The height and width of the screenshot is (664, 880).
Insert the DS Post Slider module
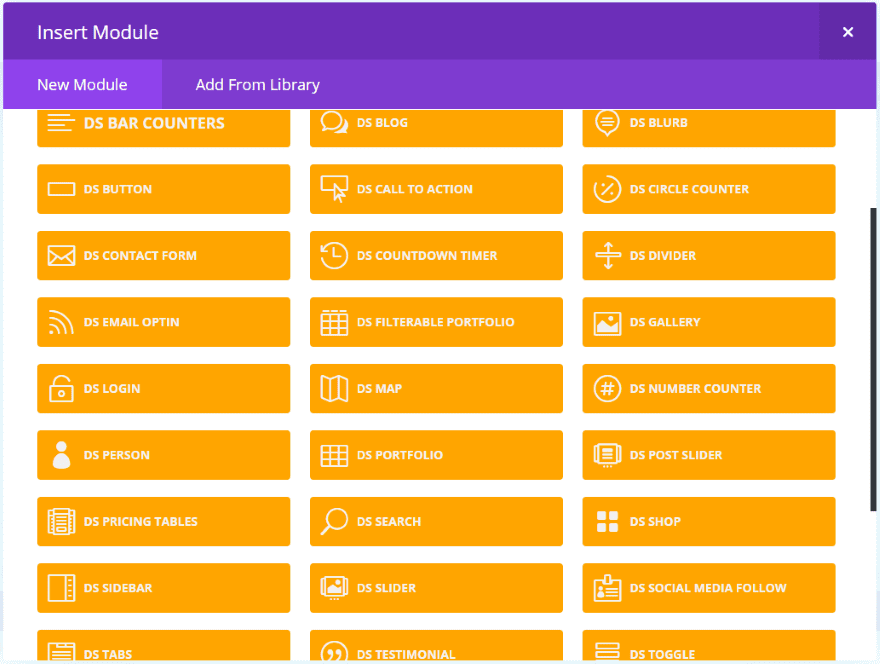click(708, 455)
